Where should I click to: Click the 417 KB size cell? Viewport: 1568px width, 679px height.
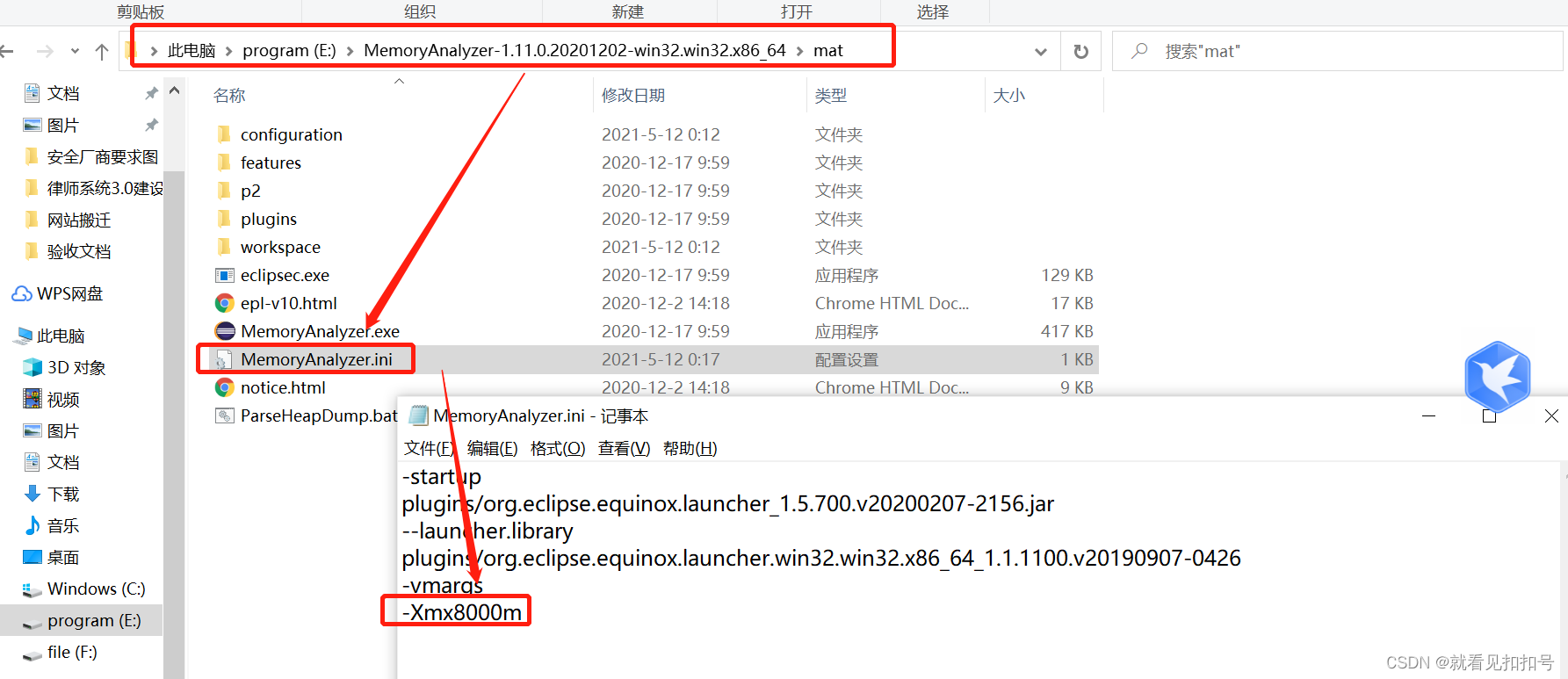coord(1066,331)
